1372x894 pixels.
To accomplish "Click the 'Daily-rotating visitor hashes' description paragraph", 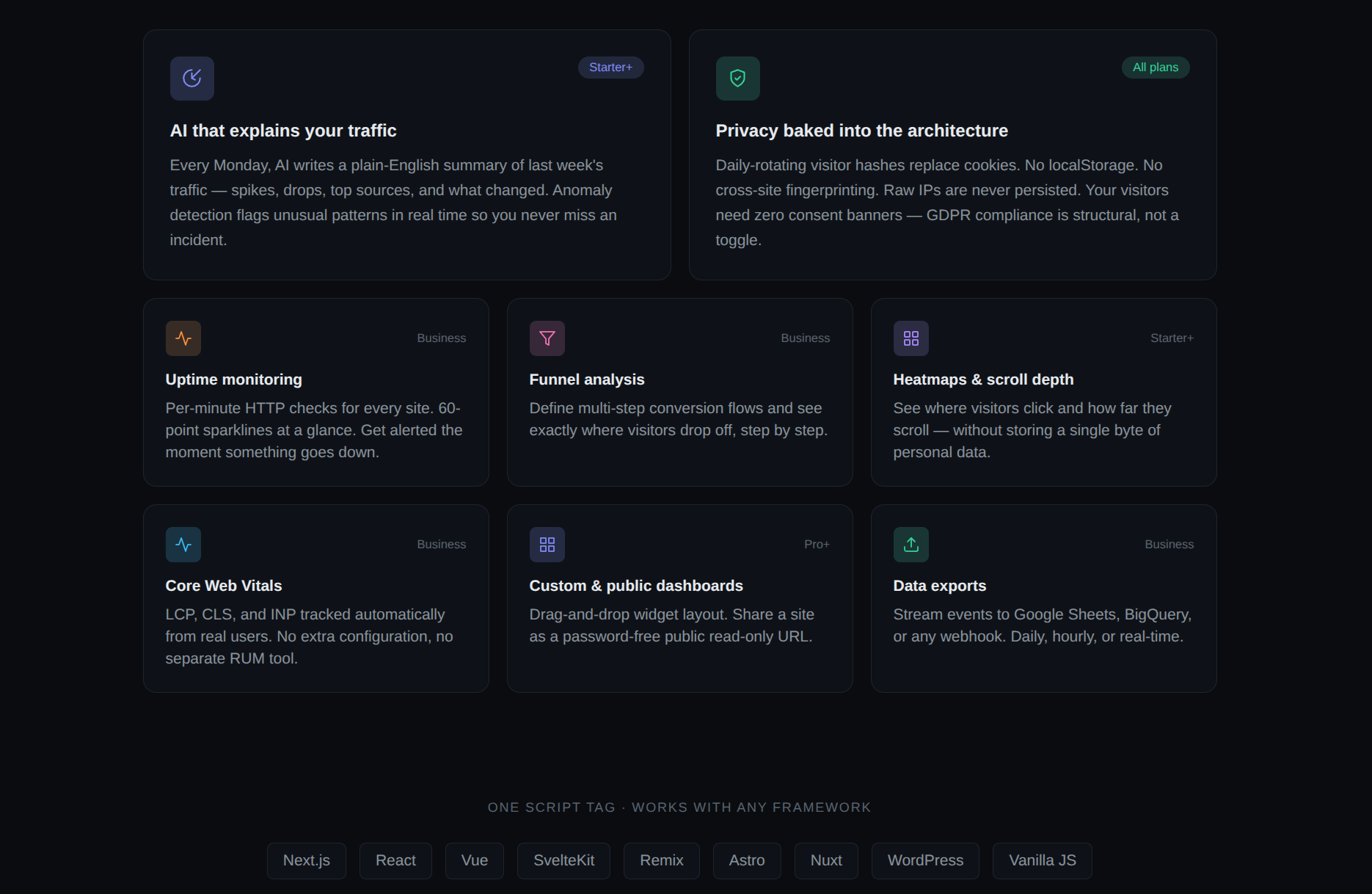I will pyautogui.click(x=947, y=203).
